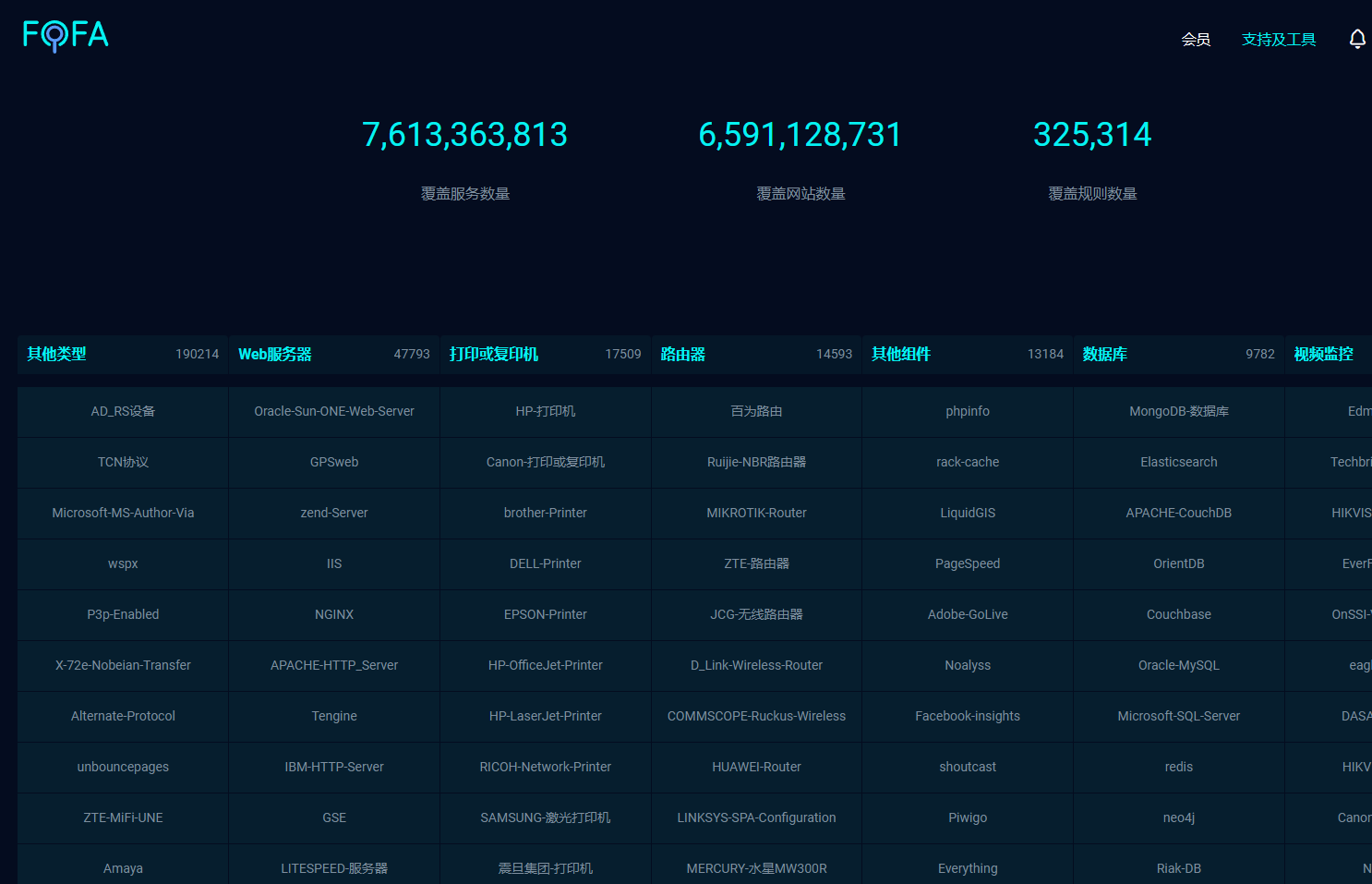The height and width of the screenshot is (884, 1372).
Task: Click the wspx entry
Action: point(123,563)
